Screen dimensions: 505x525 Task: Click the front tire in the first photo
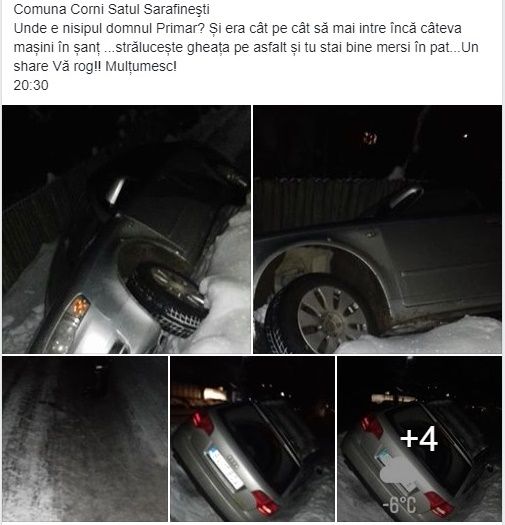167,299
